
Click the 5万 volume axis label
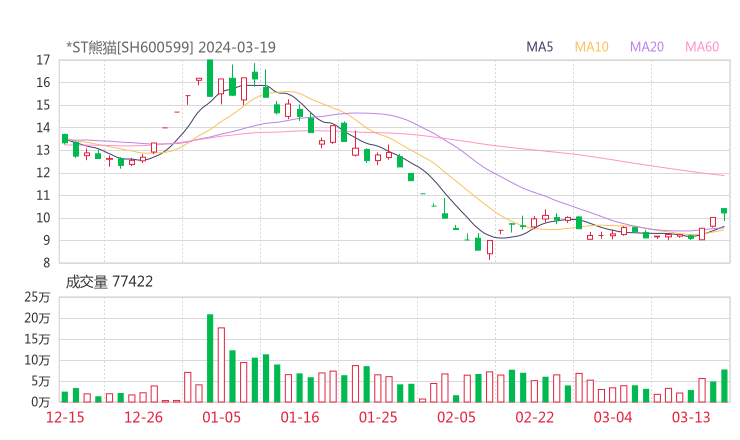tap(41, 381)
